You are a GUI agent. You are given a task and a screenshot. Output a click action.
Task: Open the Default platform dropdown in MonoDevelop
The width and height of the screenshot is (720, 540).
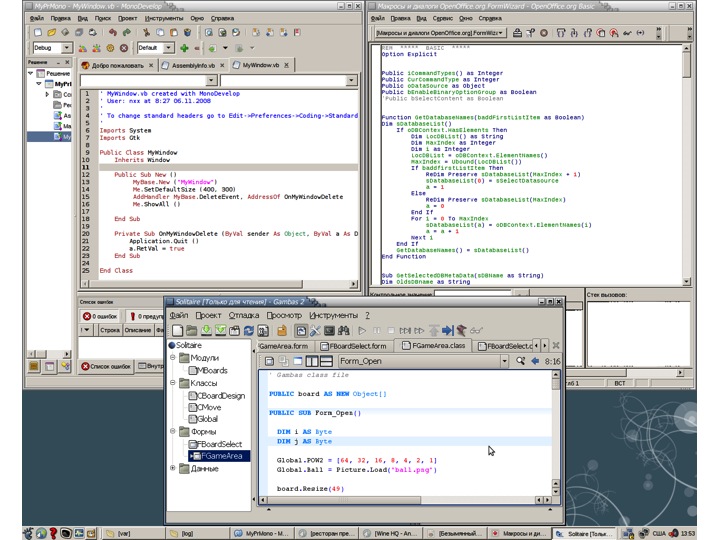tap(169, 48)
